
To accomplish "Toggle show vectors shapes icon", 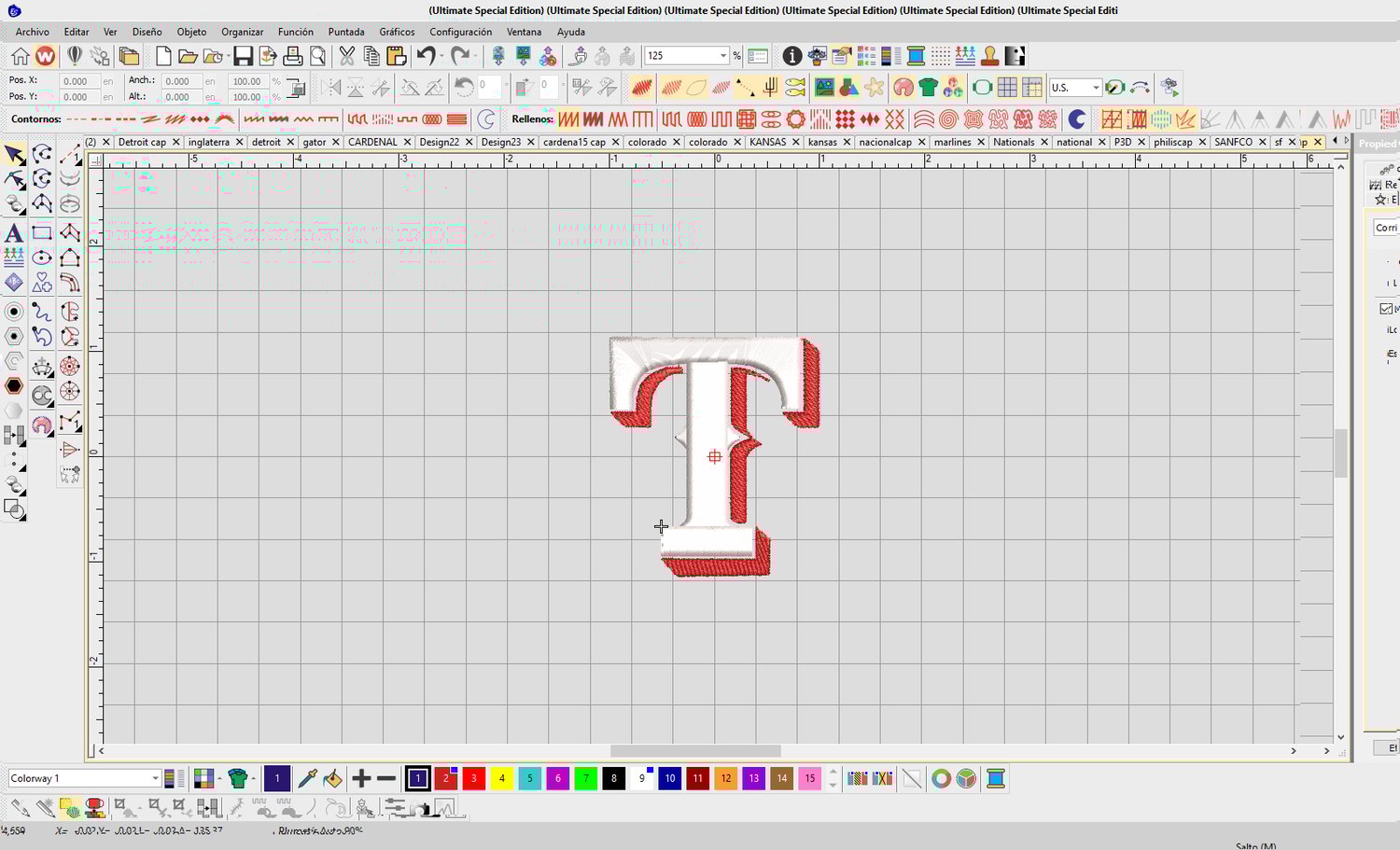I will coord(848,88).
